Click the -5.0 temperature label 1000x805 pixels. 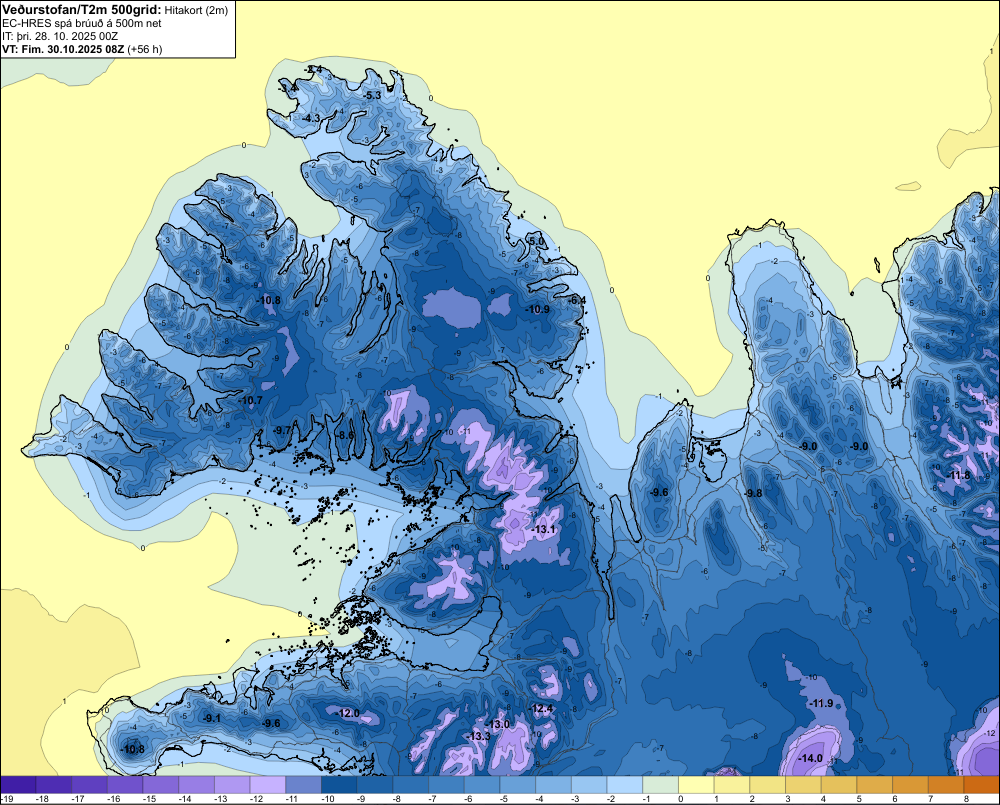click(537, 241)
